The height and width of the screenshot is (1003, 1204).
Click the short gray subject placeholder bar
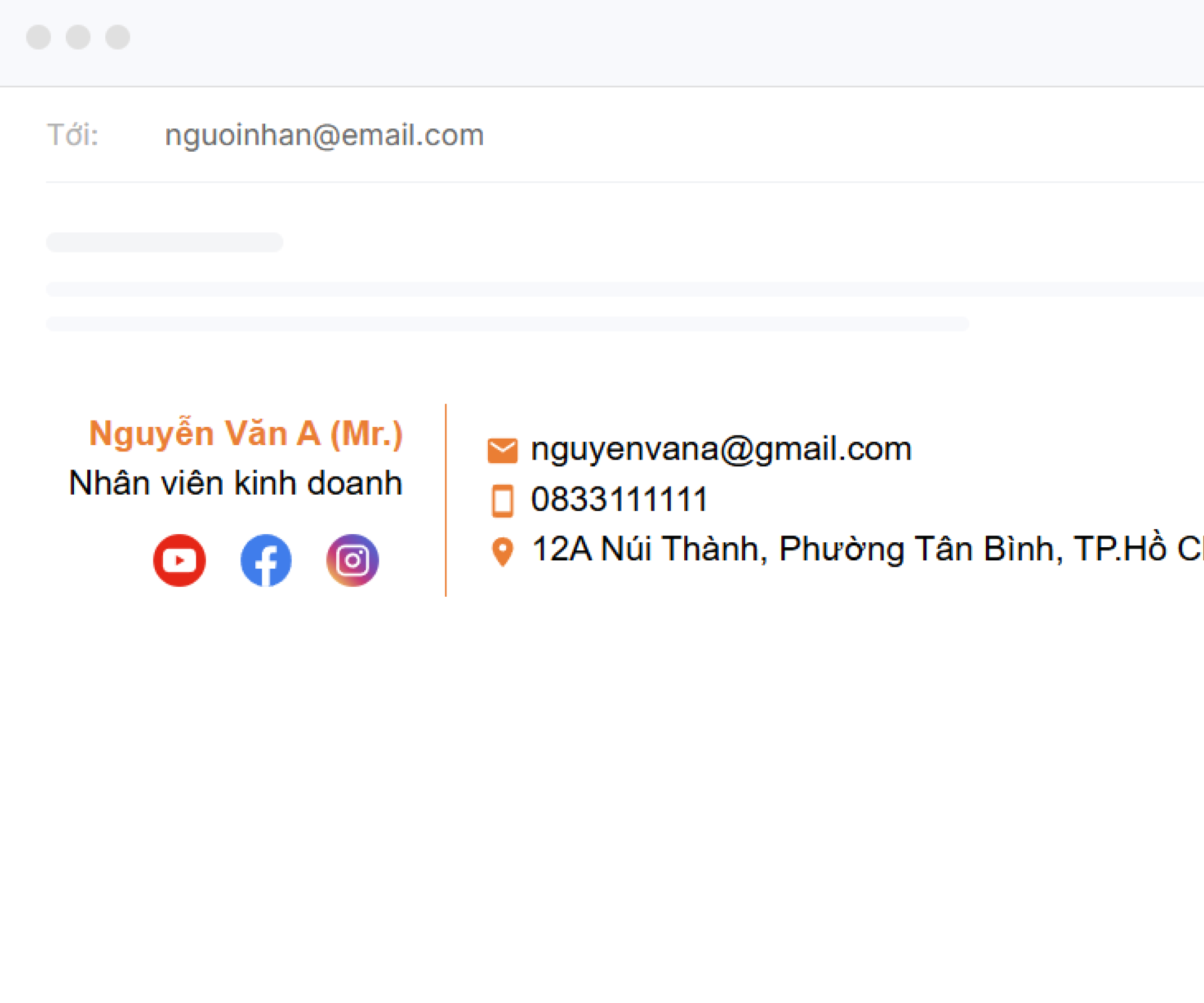165,242
